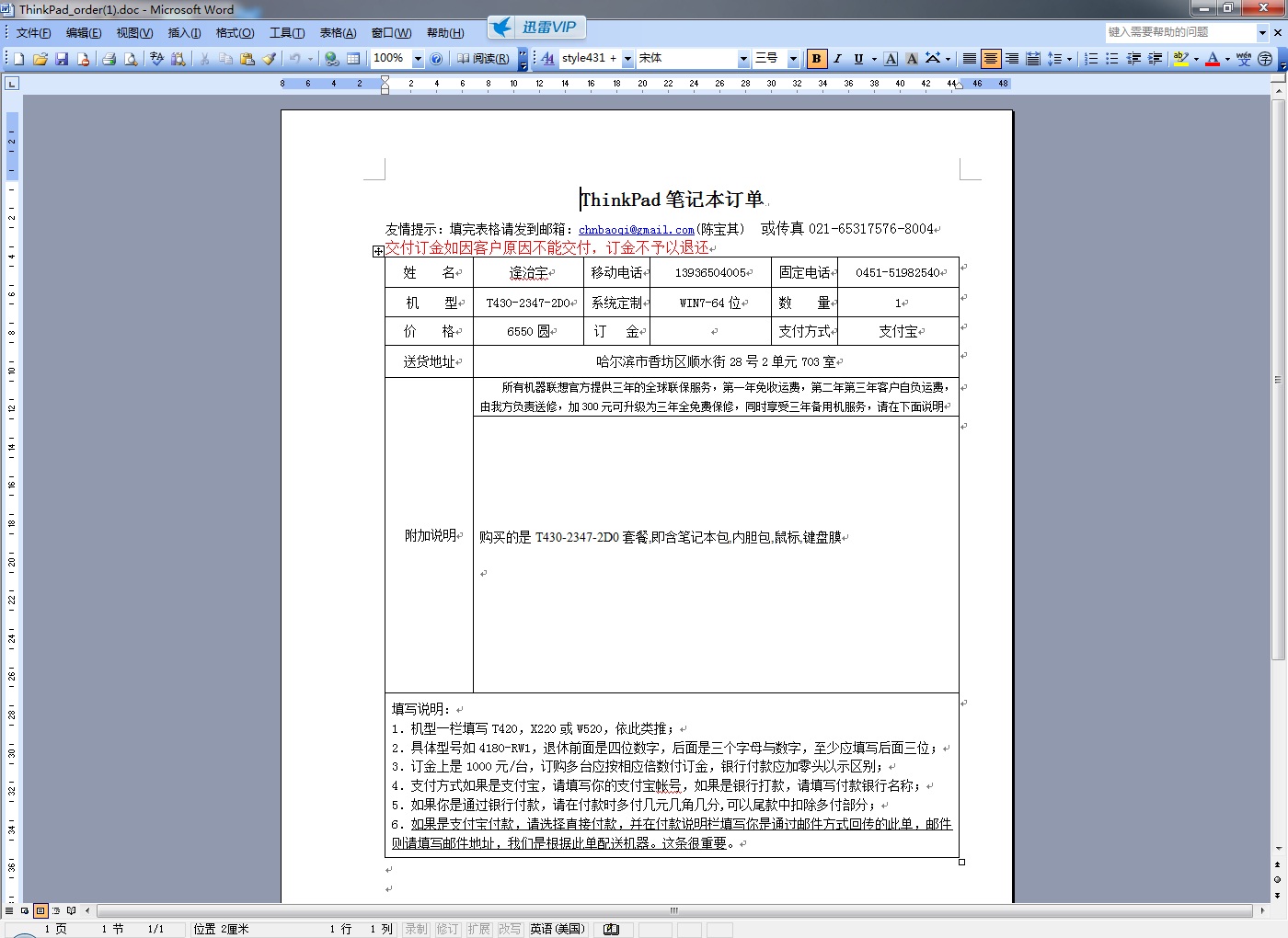Insert a hyperlink

pyautogui.click(x=331, y=59)
